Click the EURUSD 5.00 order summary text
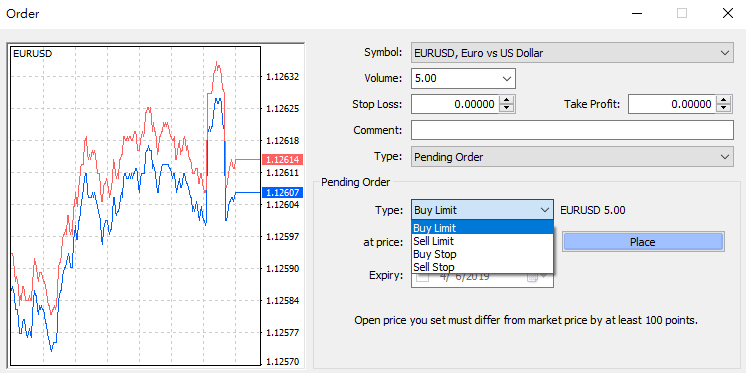746x373 pixels. (593, 210)
